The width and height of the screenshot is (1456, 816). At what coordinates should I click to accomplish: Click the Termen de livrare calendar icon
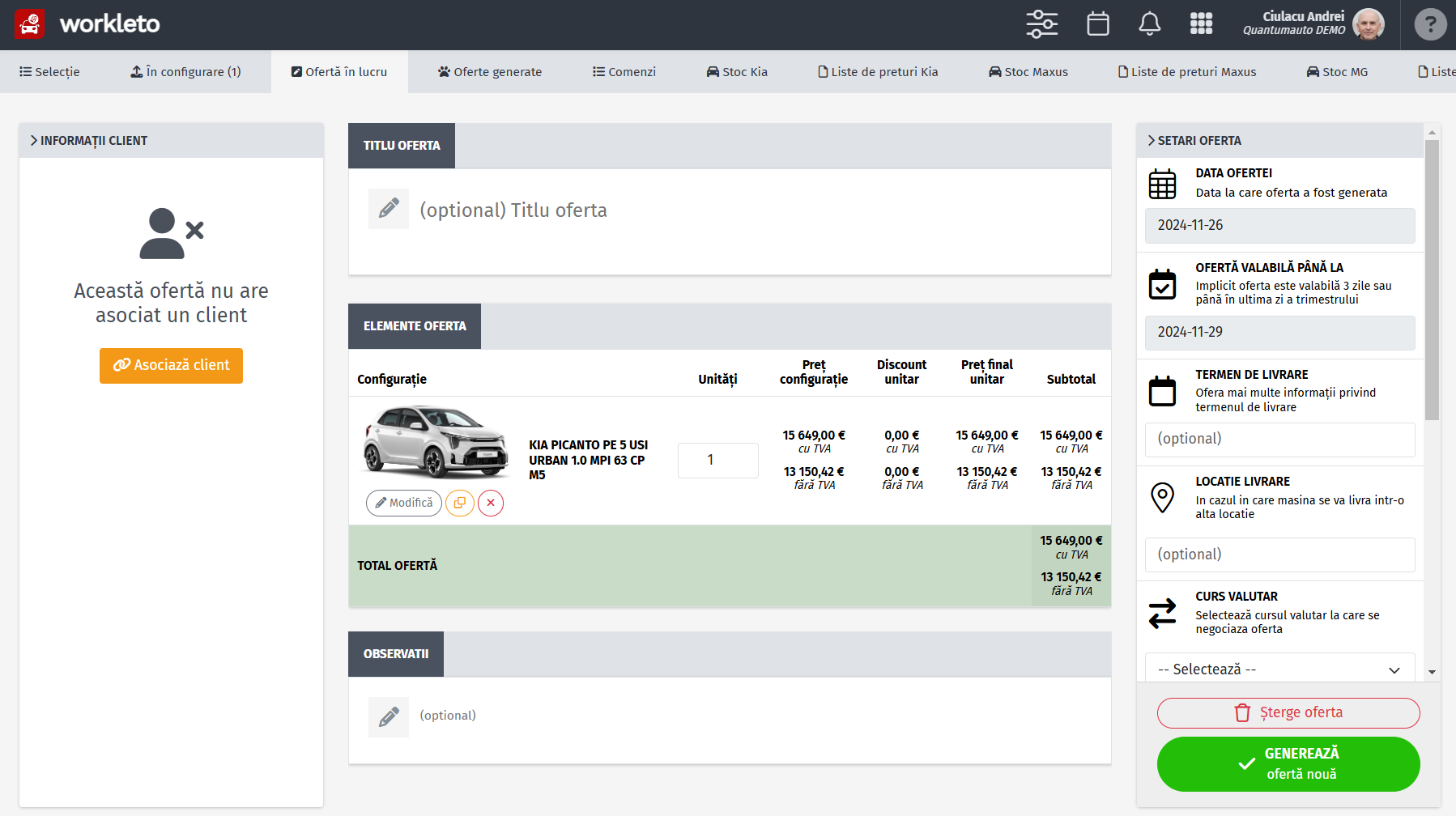(x=1163, y=391)
